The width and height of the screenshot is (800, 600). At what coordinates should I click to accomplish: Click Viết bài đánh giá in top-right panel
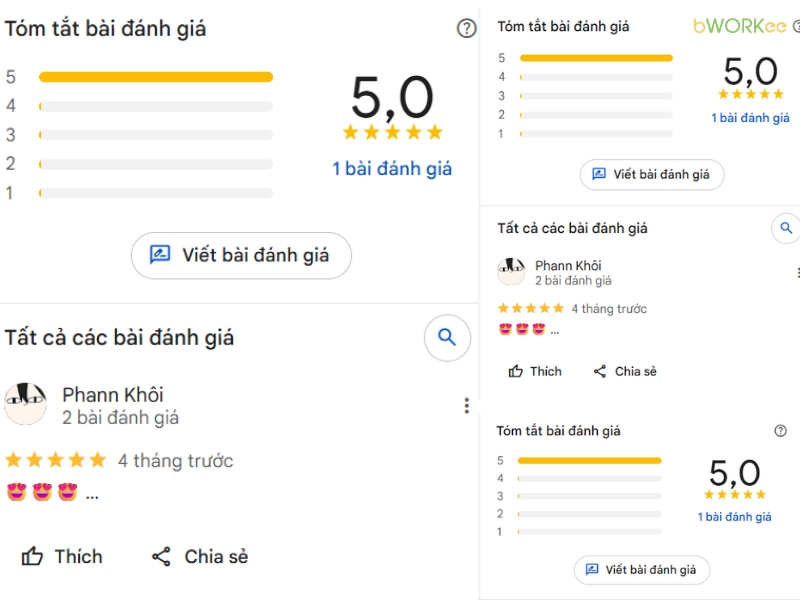pyautogui.click(x=651, y=174)
